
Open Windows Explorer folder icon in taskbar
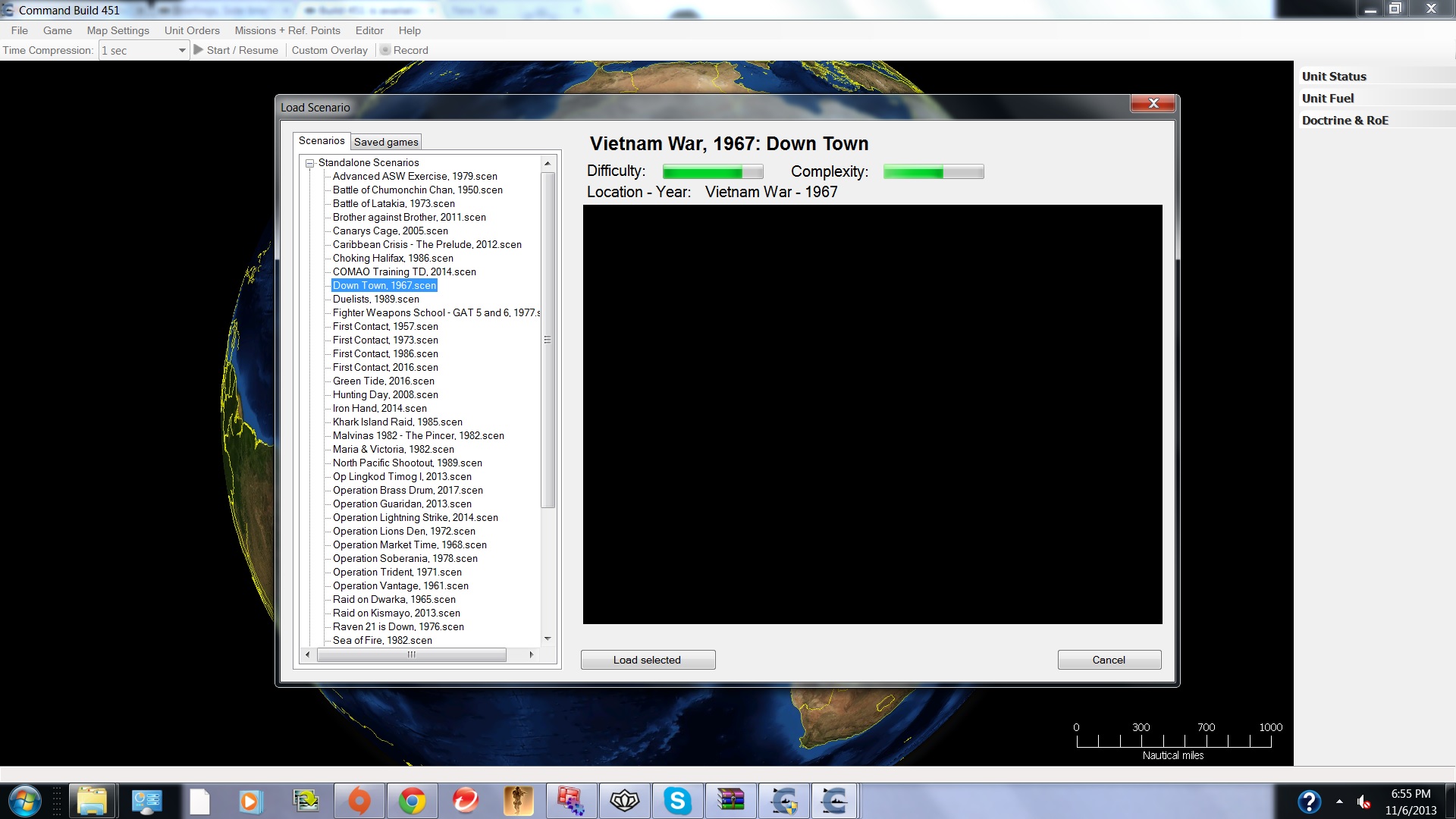pyautogui.click(x=93, y=801)
